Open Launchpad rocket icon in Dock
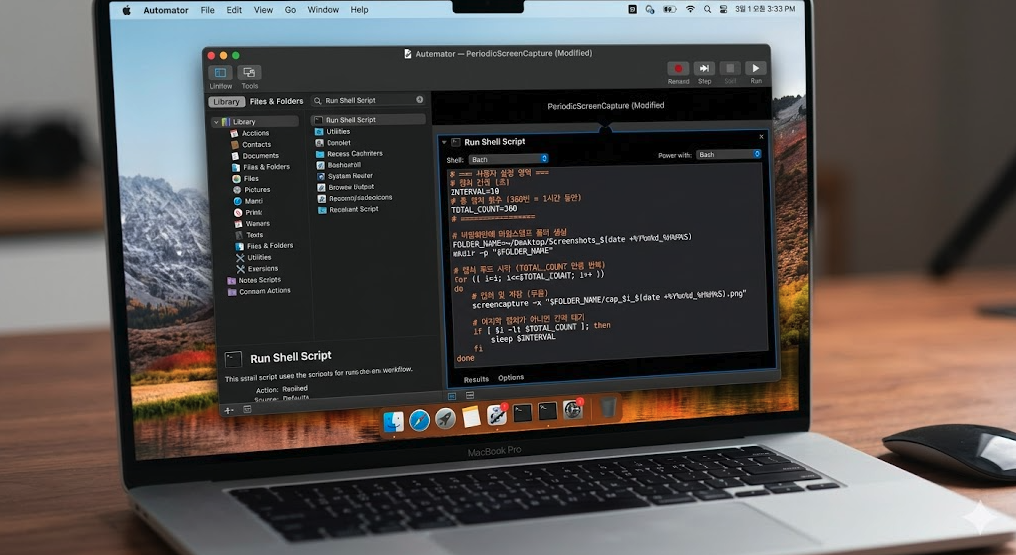The height and width of the screenshot is (555, 1016). pos(445,419)
